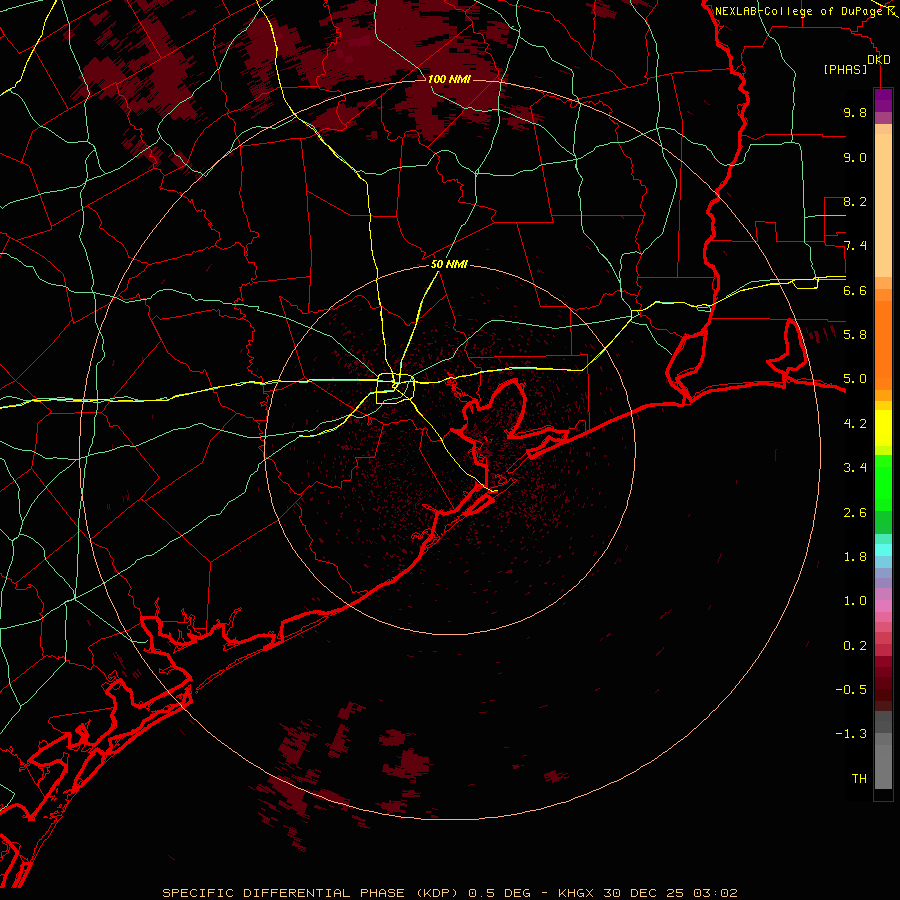Click the NEXLAB-College of DuPage credit text
Viewport: 900px width, 900px height.
pos(799,11)
